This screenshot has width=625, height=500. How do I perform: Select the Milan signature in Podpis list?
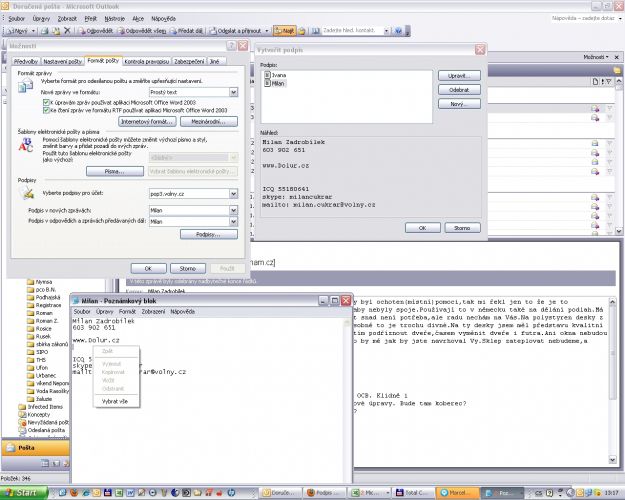coord(275,83)
